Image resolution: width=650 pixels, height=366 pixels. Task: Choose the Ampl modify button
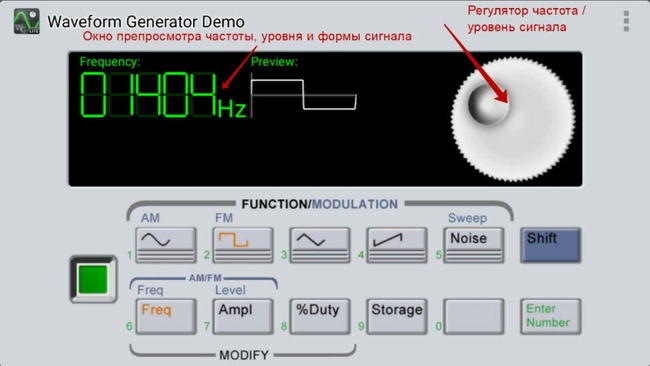243,317
